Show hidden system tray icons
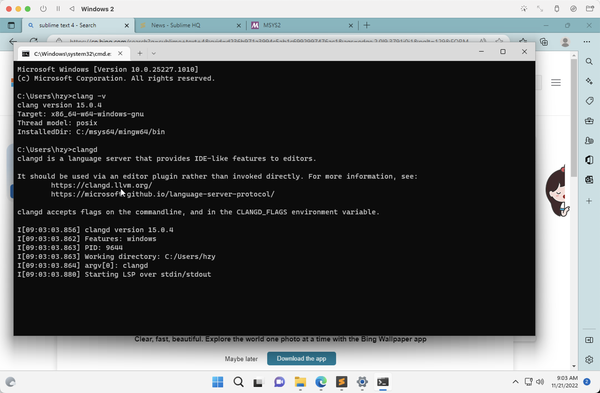 pyautogui.click(x=515, y=382)
